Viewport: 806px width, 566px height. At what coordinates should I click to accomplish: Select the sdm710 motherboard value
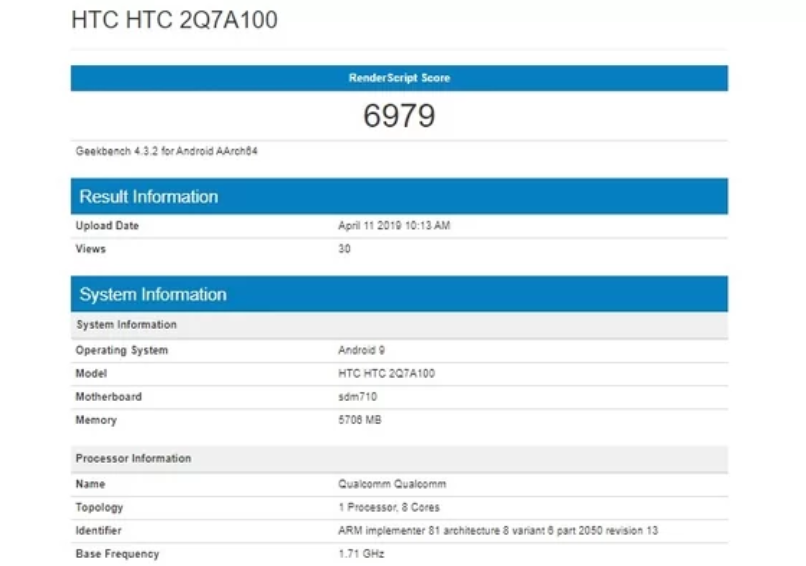[358, 397]
